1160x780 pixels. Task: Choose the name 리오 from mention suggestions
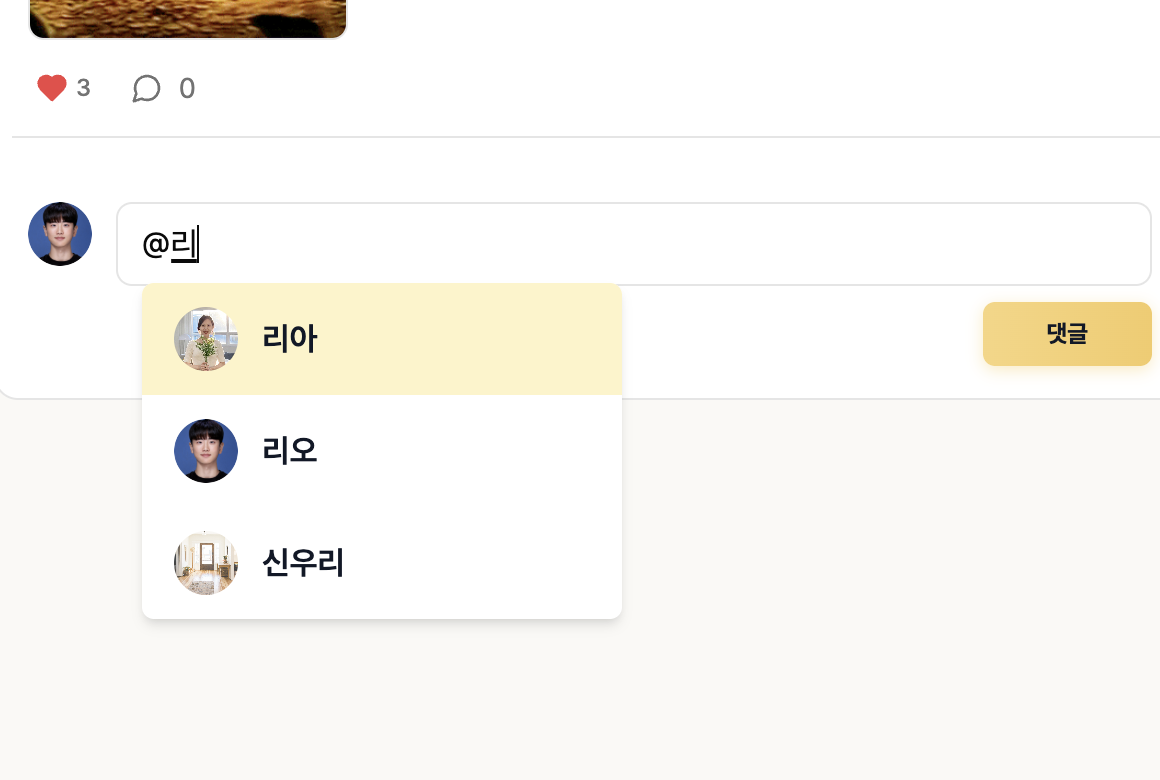289,452
